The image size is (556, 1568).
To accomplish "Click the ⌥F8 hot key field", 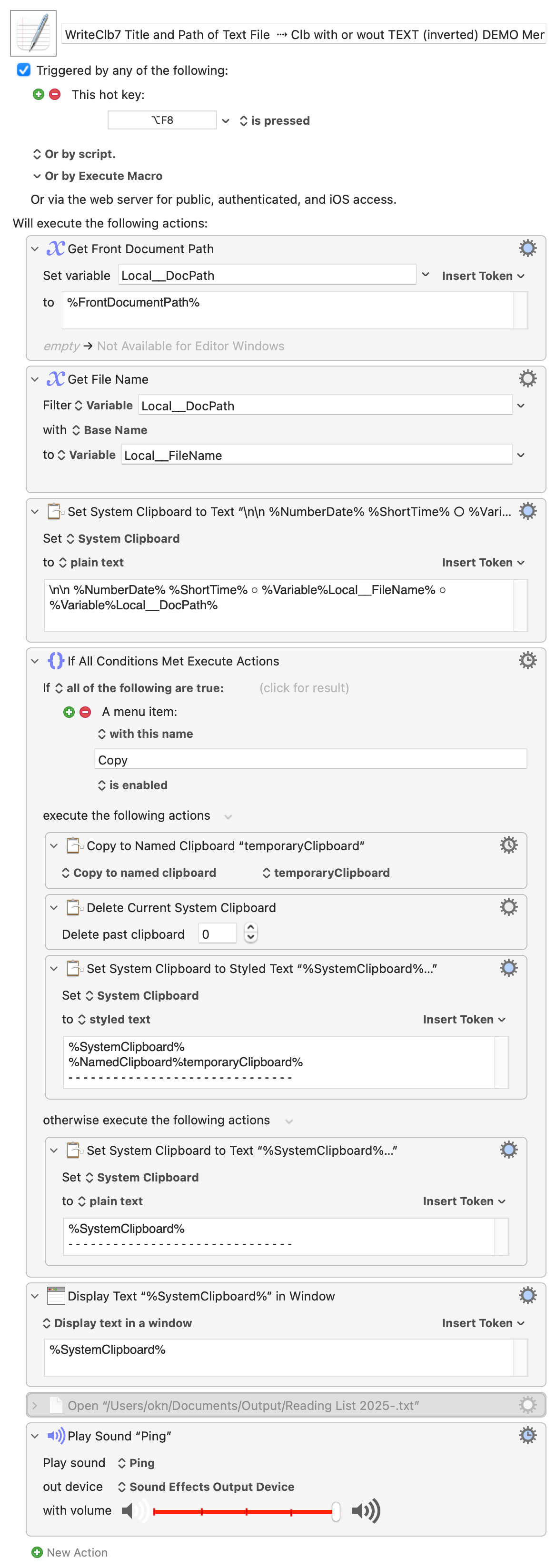I will pyautogui.click(x=162, y=120).
